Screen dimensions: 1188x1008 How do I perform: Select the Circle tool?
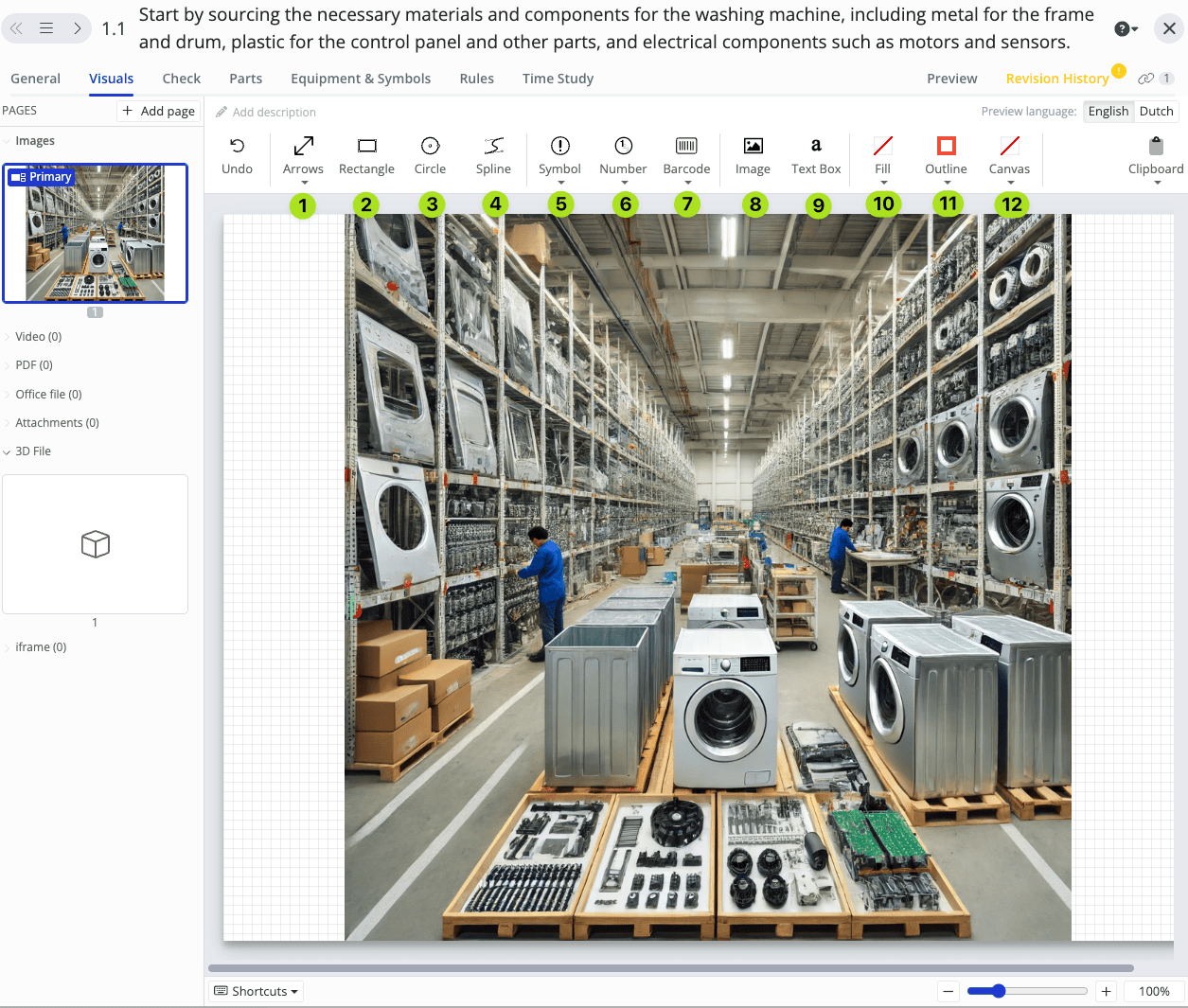point(430,156)
